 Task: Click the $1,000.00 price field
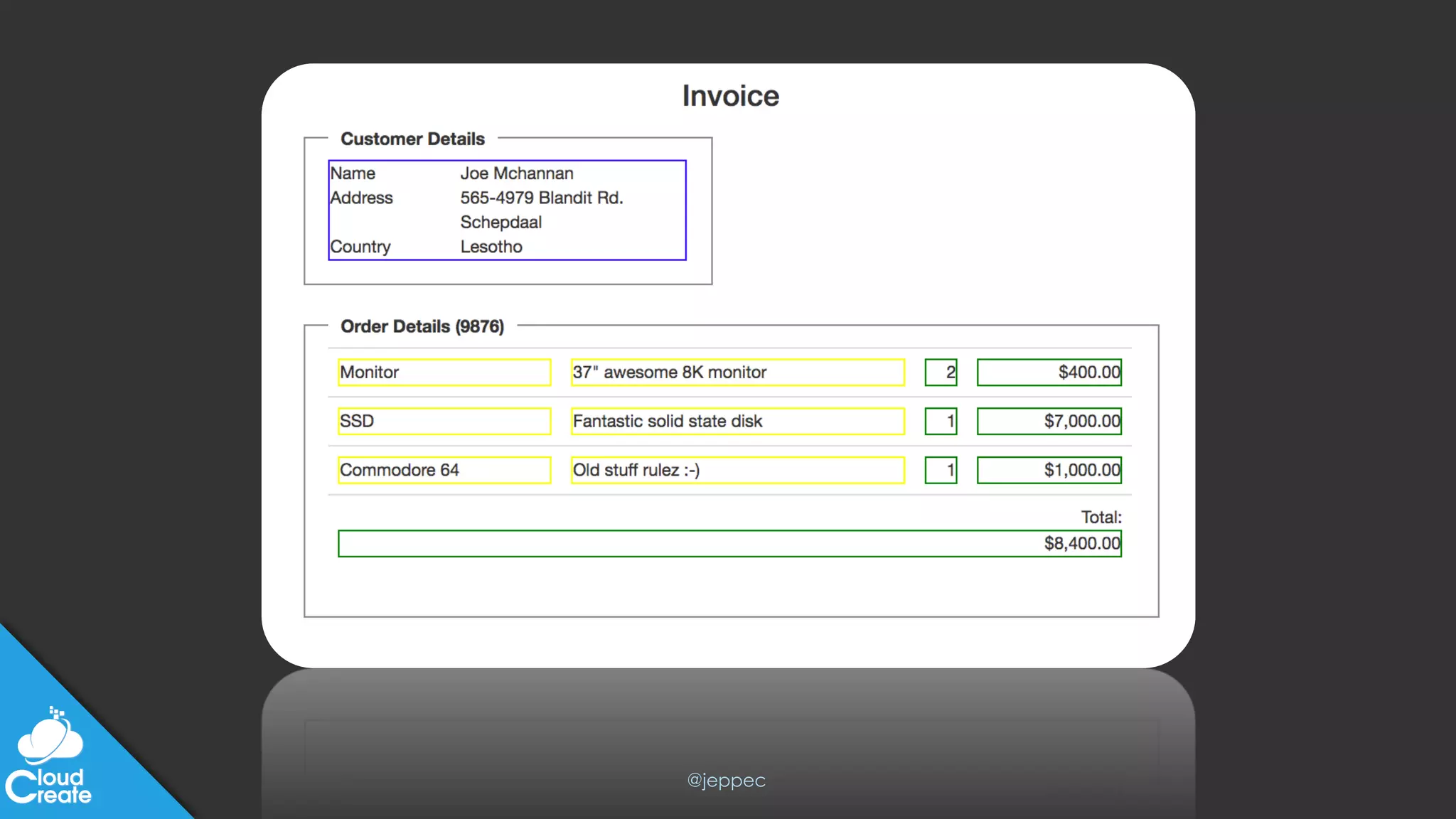point(1049,470)
